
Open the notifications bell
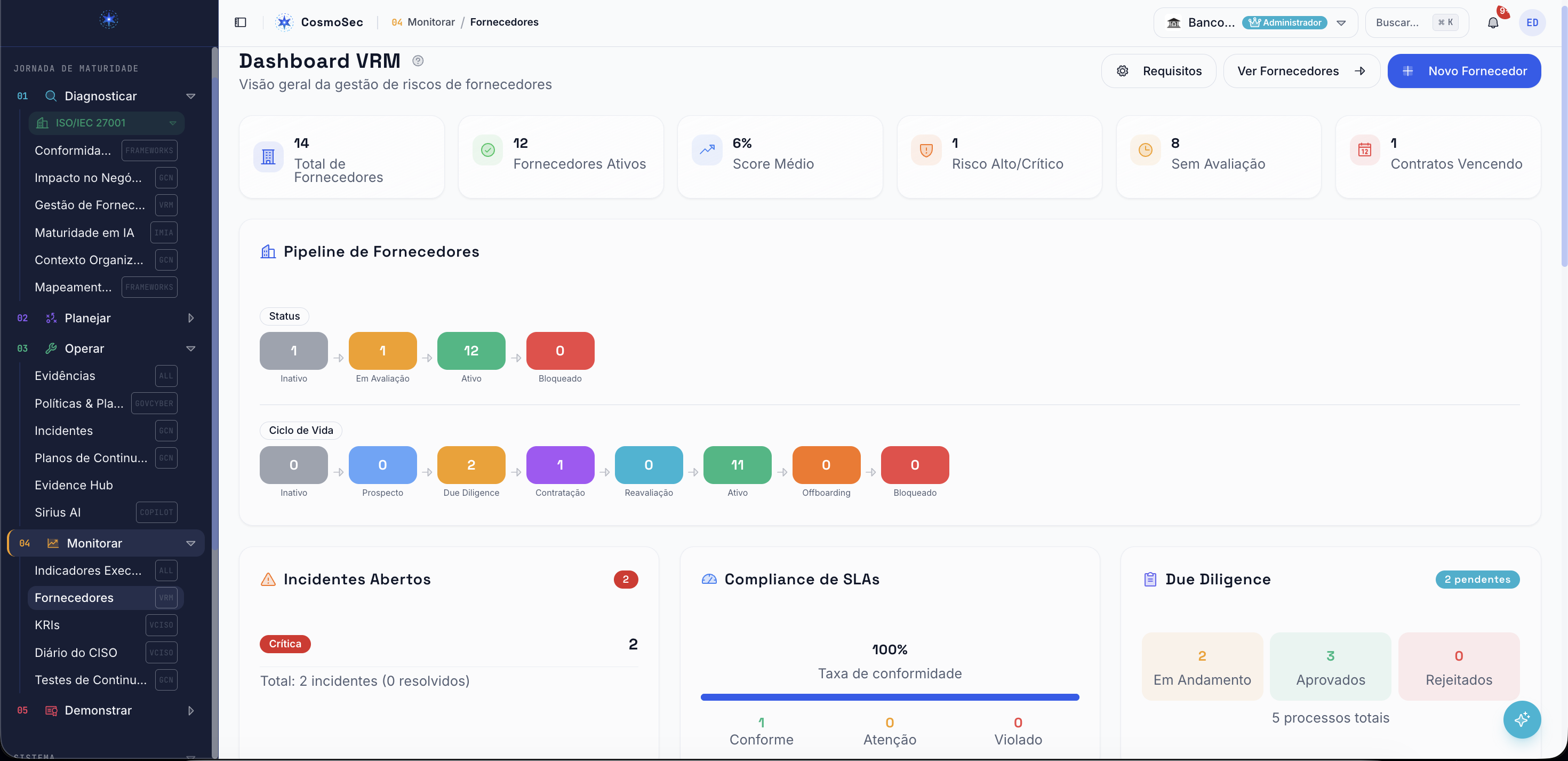coord(1492,22)
